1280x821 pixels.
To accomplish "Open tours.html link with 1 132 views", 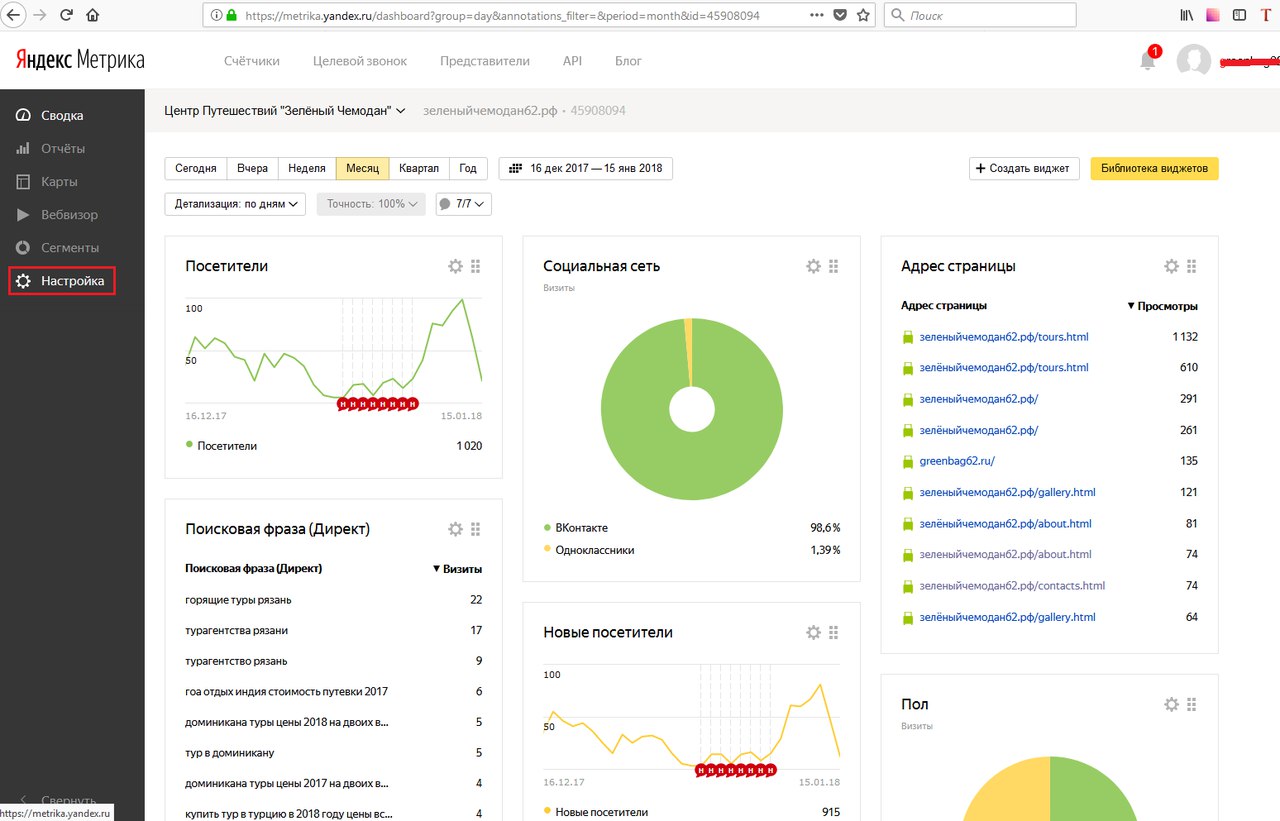I will coord(1003,337).
